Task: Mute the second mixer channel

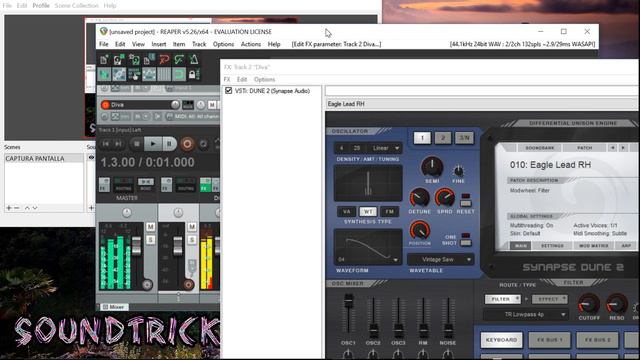Action: (x=192, y=227)
